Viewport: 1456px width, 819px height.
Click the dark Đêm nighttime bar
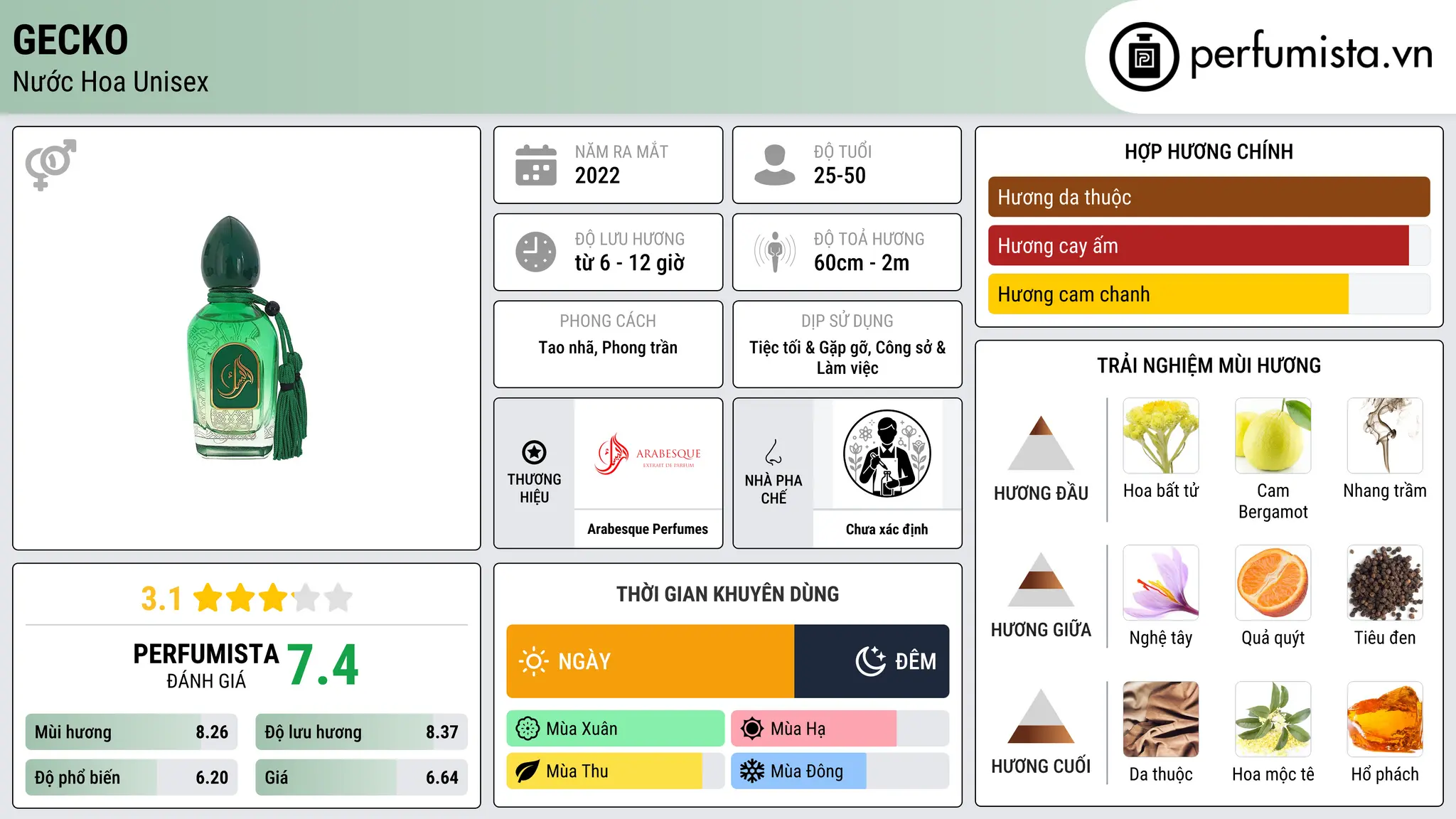[872, 661]
